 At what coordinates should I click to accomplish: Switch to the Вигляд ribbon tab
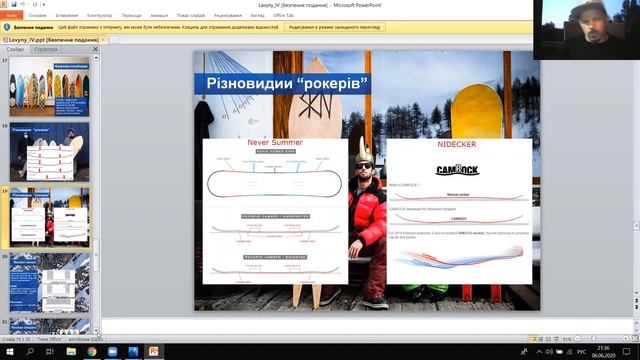[x=257, y=16]
